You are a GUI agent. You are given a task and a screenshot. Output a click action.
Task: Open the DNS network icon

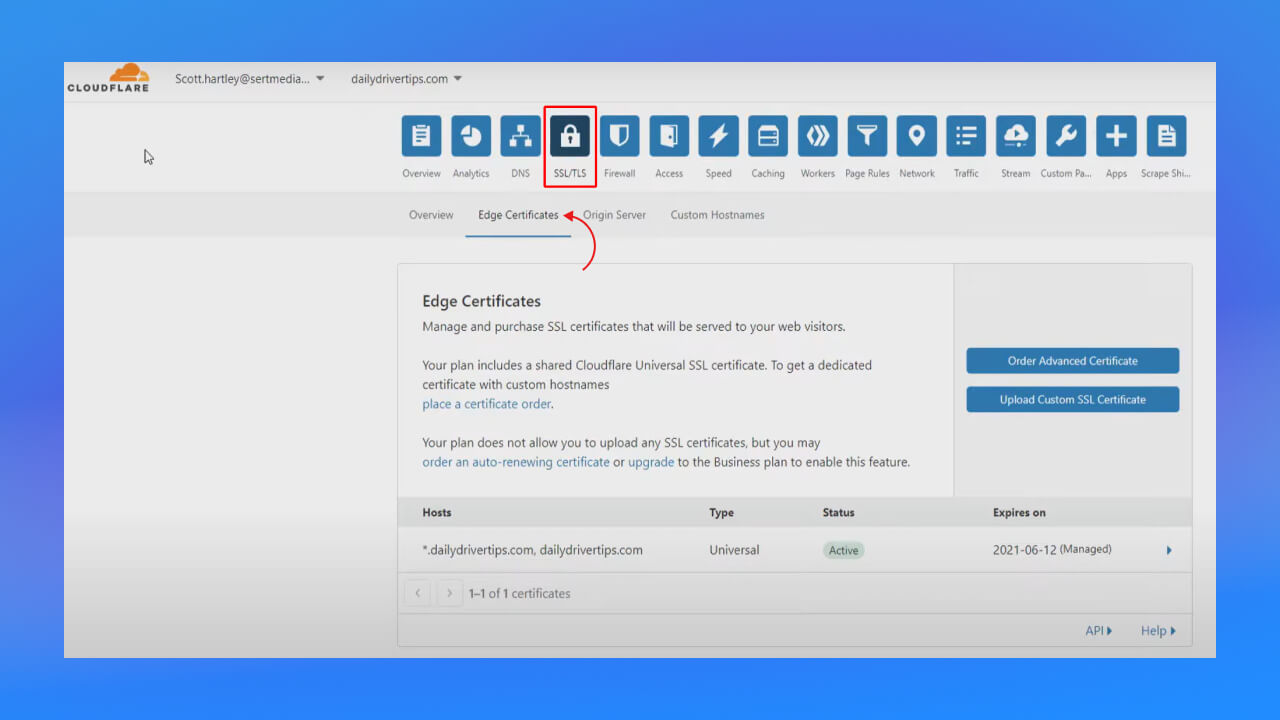pos(520,136)
